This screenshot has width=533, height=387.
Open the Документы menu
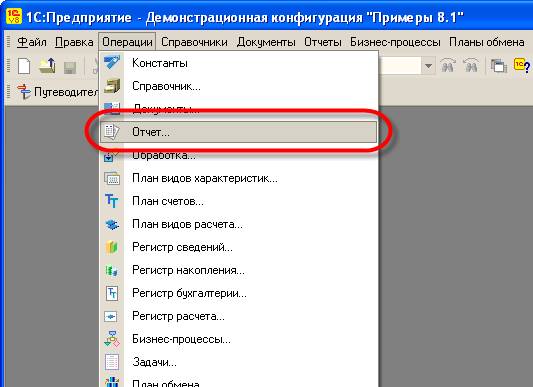(x=266, y=42)
